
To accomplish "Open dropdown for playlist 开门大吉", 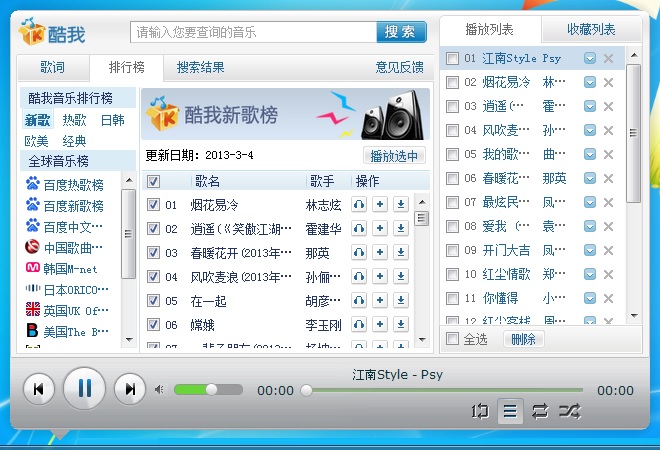I will [x=590, y=250].
